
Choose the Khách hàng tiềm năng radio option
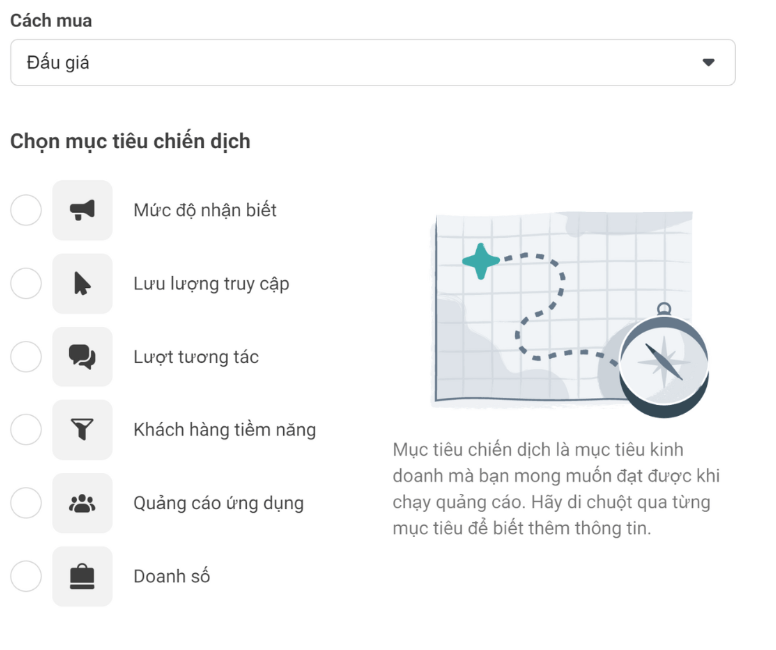(26, 430)
